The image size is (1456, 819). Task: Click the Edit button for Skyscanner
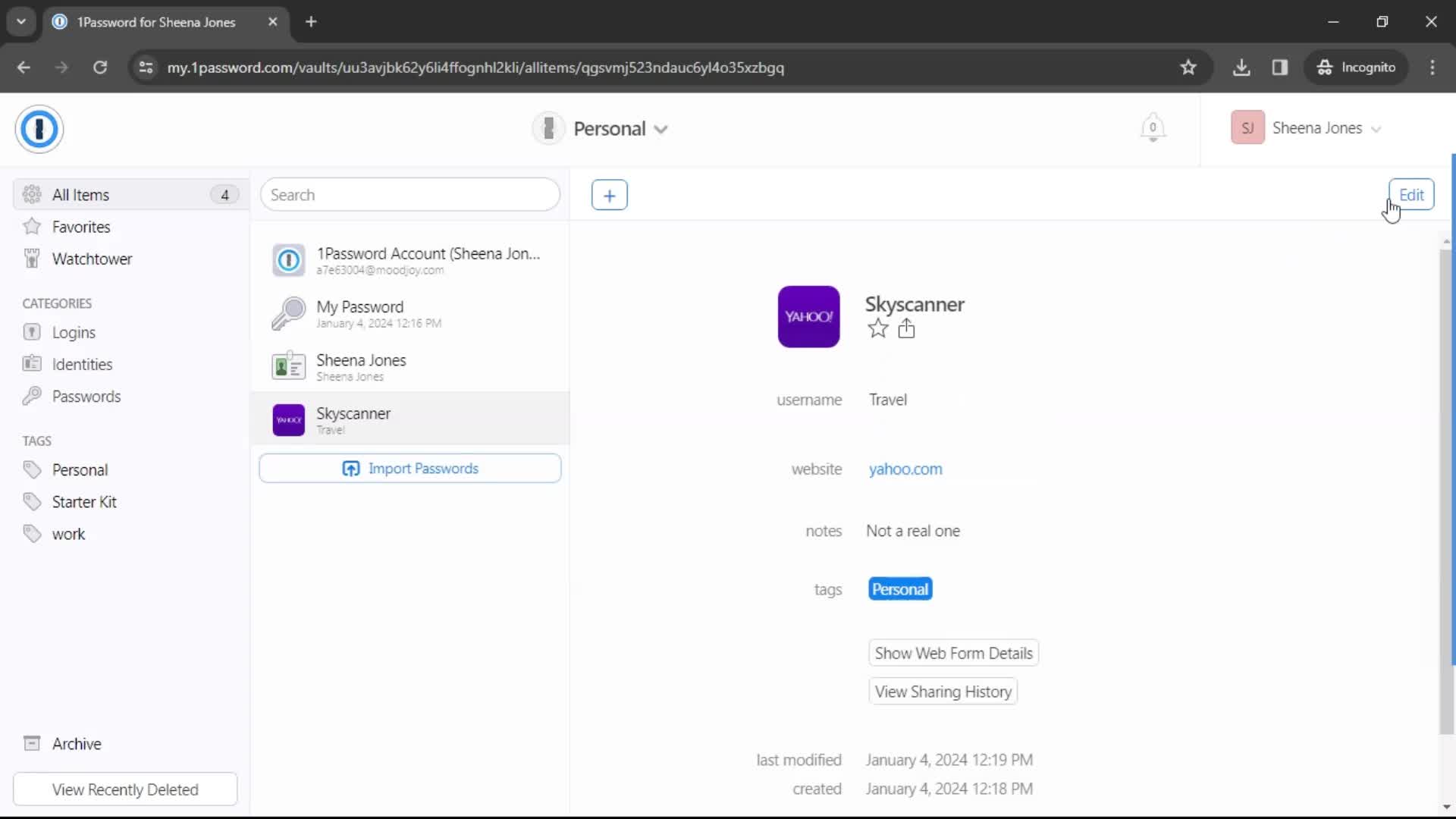tap(1411, 194)
